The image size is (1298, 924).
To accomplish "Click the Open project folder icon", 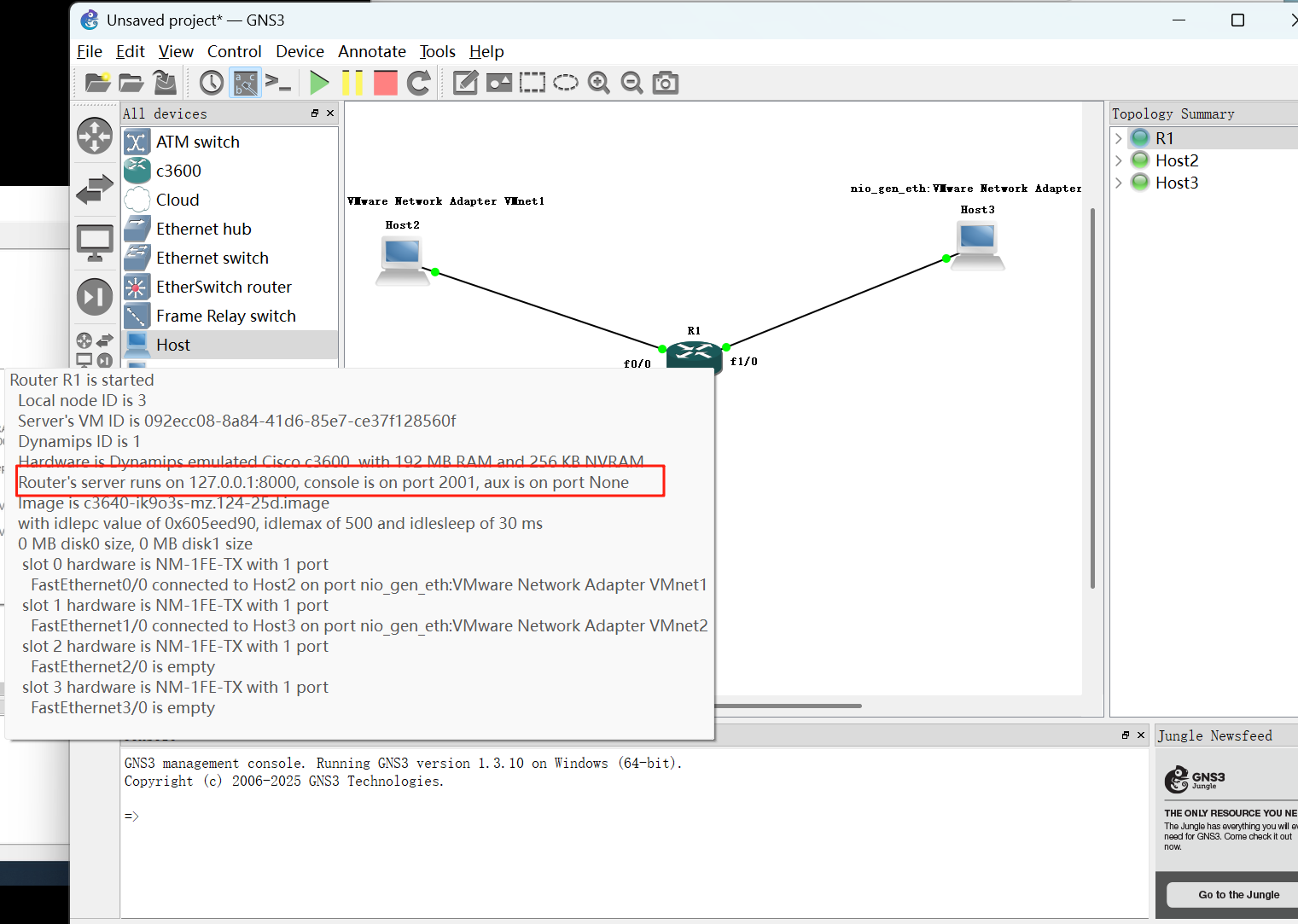I will coord(131,83).
